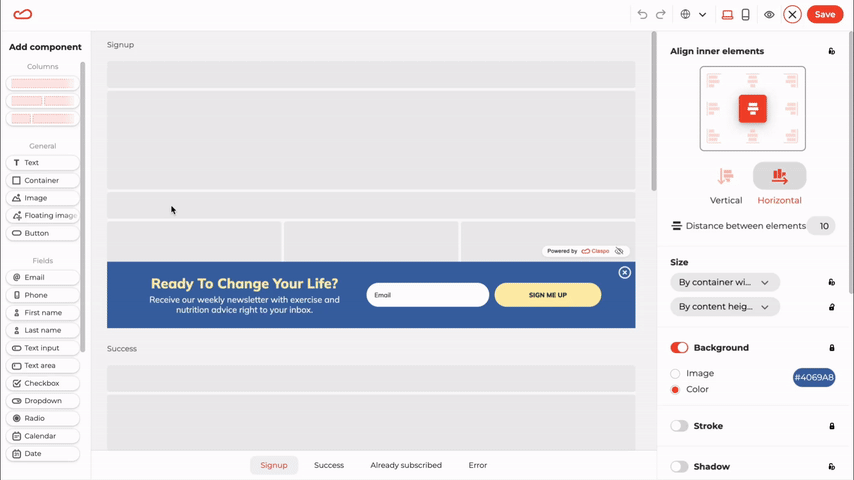This screenshot has width=854, height=480.
Task: Click the SIGN ME UP button
Action: [x=548, y=295]
